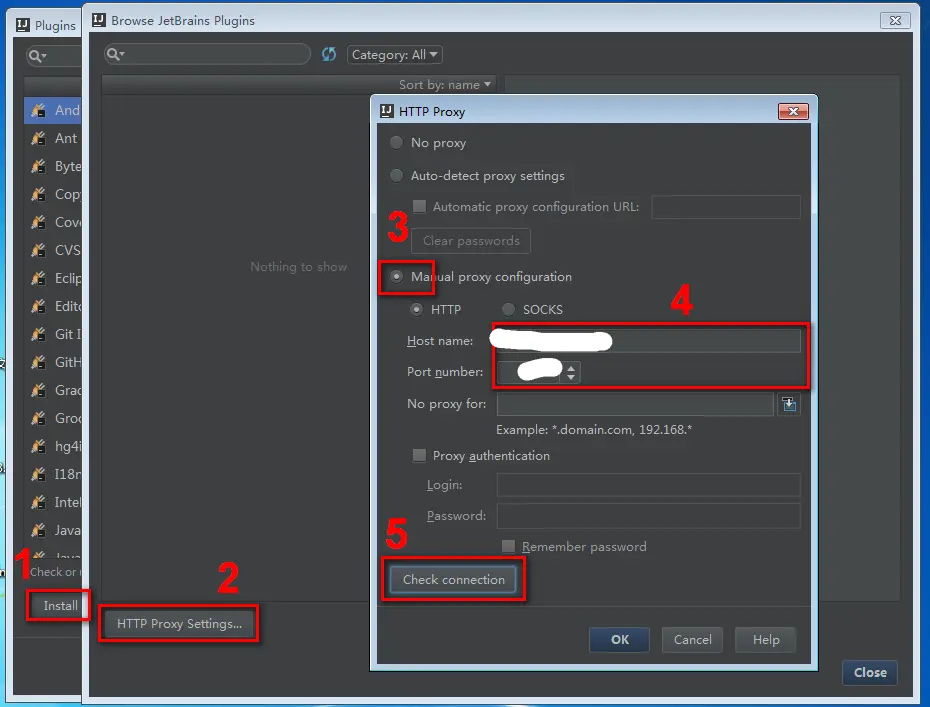The image size is (930, 707).
Task: Select the Cov plugin row
Action: (x=53, y=222)
